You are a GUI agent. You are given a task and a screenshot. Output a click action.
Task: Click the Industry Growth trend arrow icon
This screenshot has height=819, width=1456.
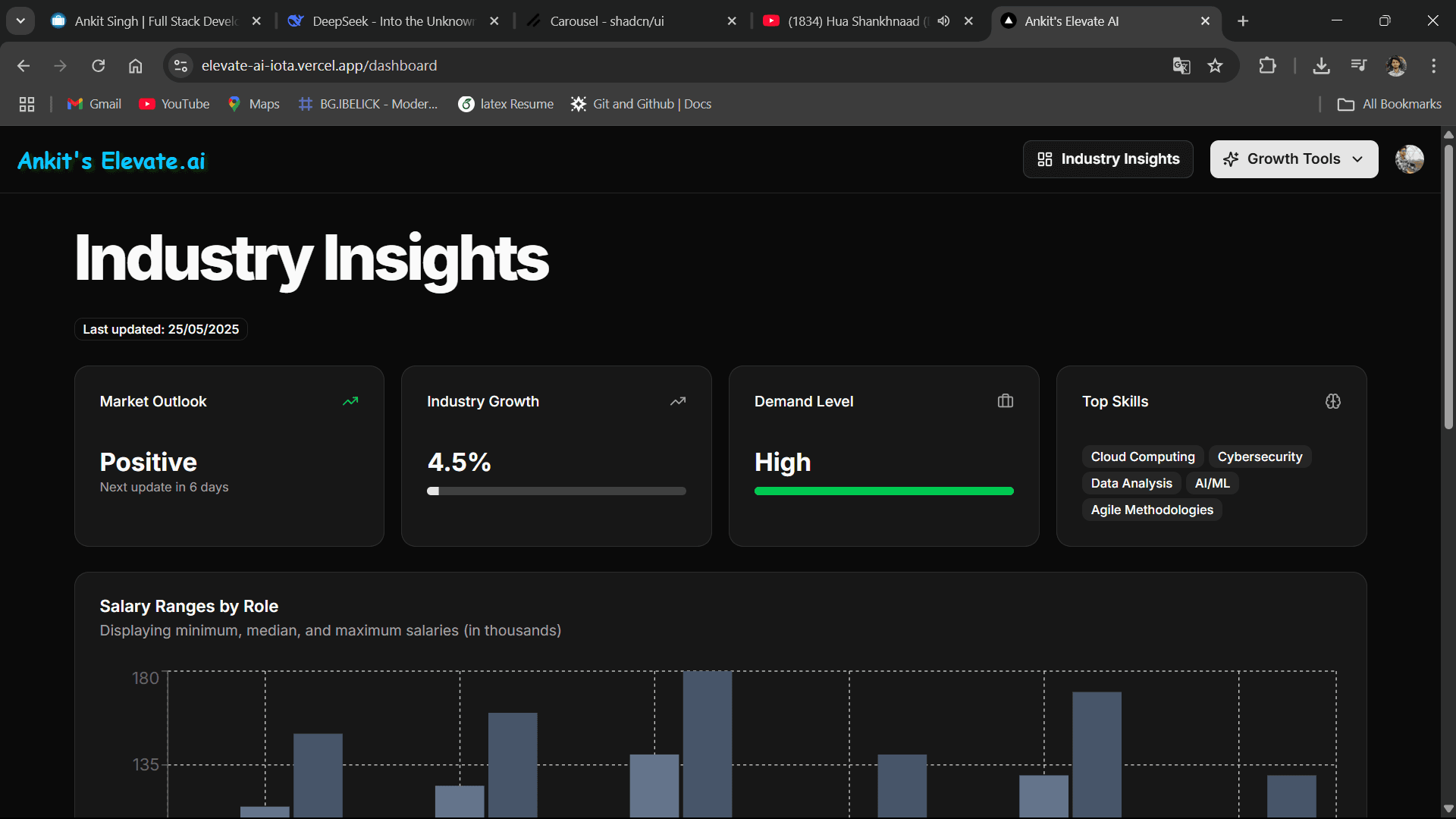[678, 401]
